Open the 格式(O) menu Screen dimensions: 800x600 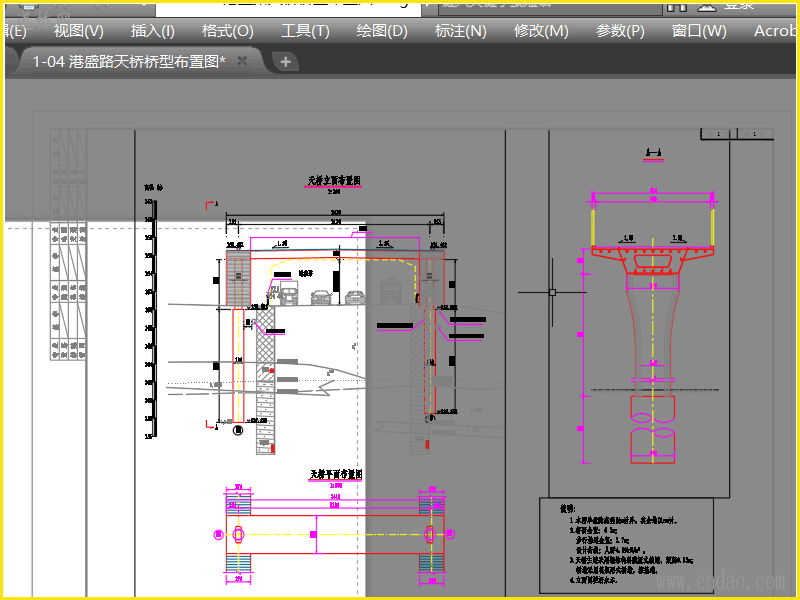(228, 31)
